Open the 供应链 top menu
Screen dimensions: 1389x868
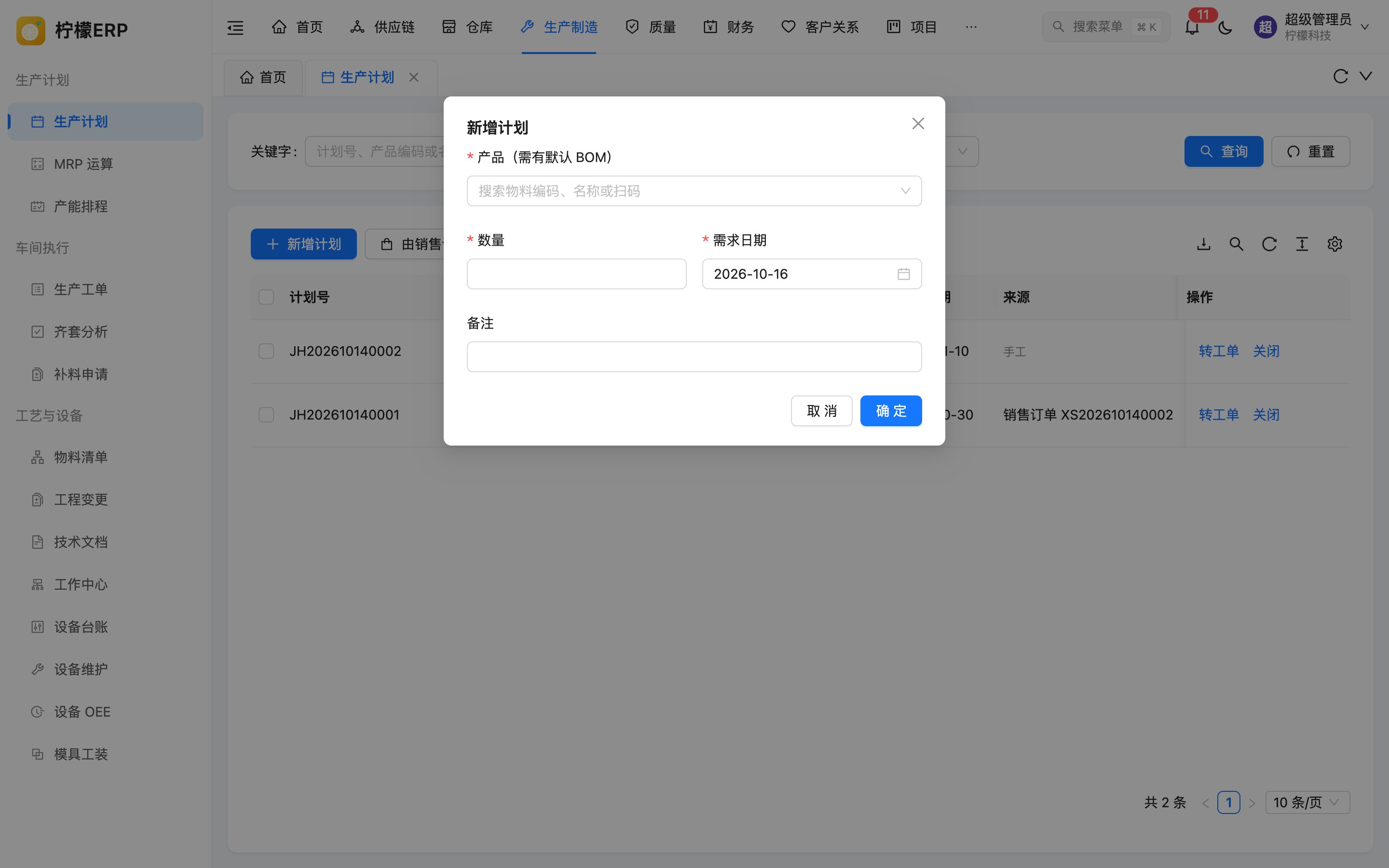pyautogui.click(x=382, y=27)
